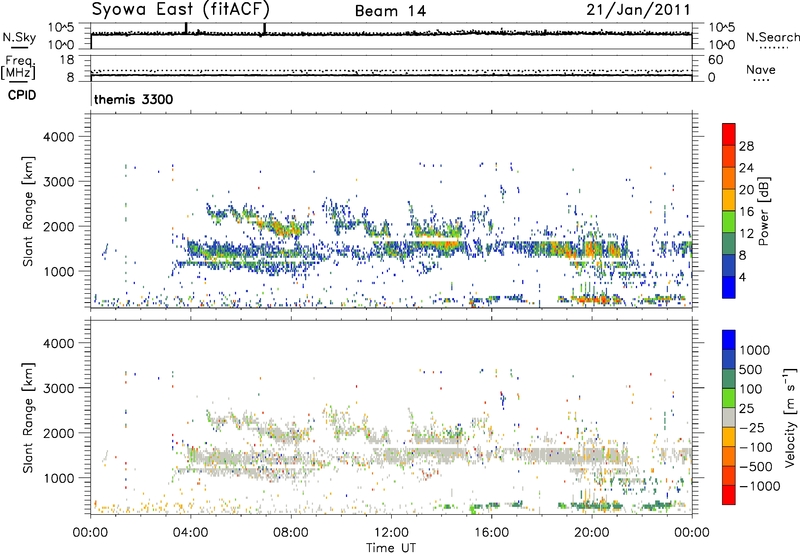Click the 'themis 3300' CPID text

point(134,99)
